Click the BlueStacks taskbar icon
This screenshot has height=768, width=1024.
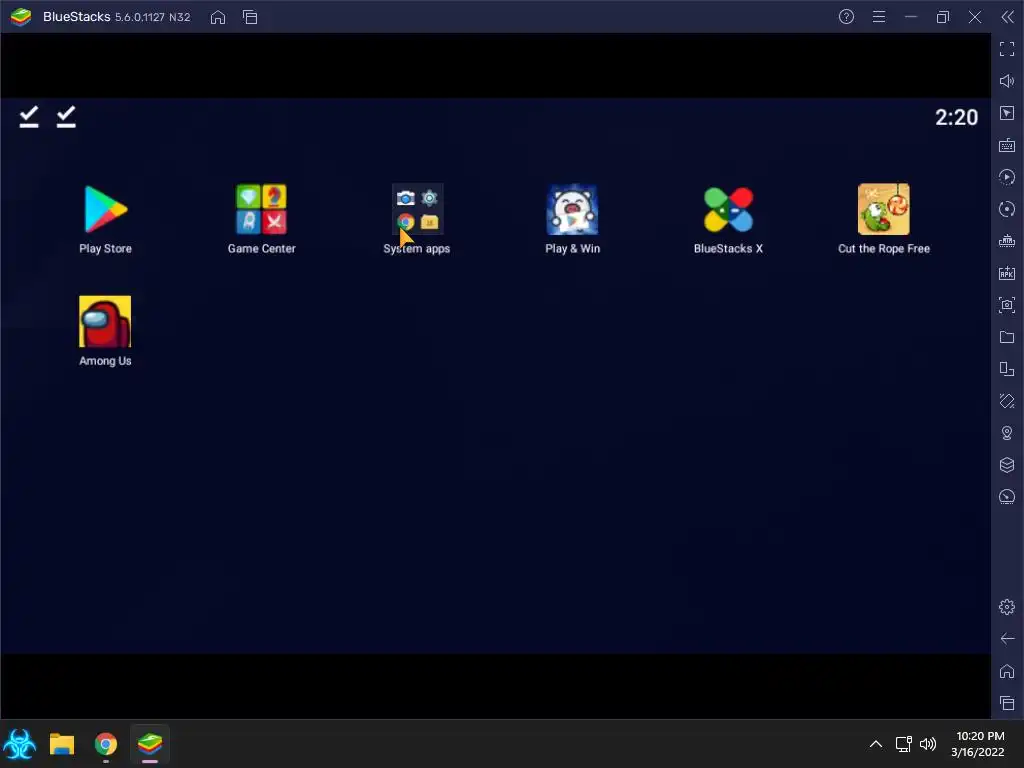click(150, 744)
